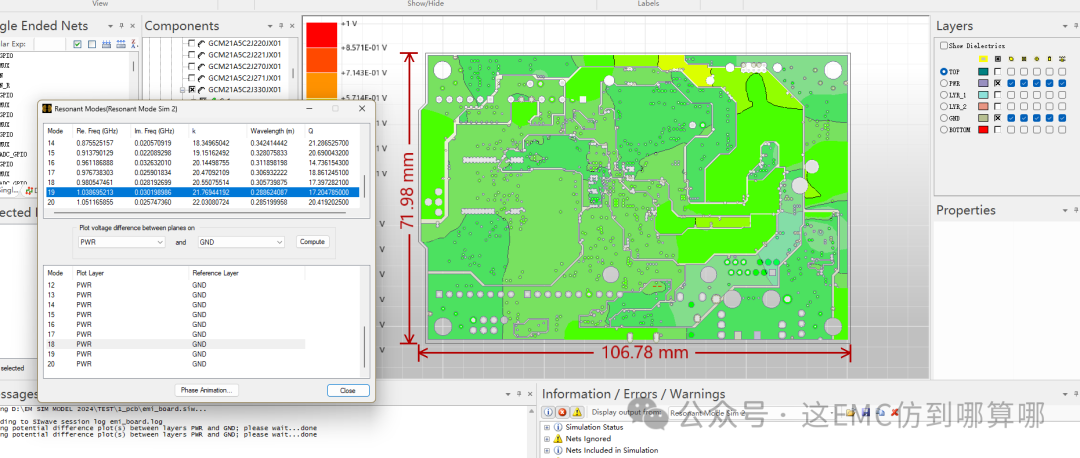Viewport: 1080px width, 458px height.
Task: Click the Compute button
Action: [x=313, y=242]
